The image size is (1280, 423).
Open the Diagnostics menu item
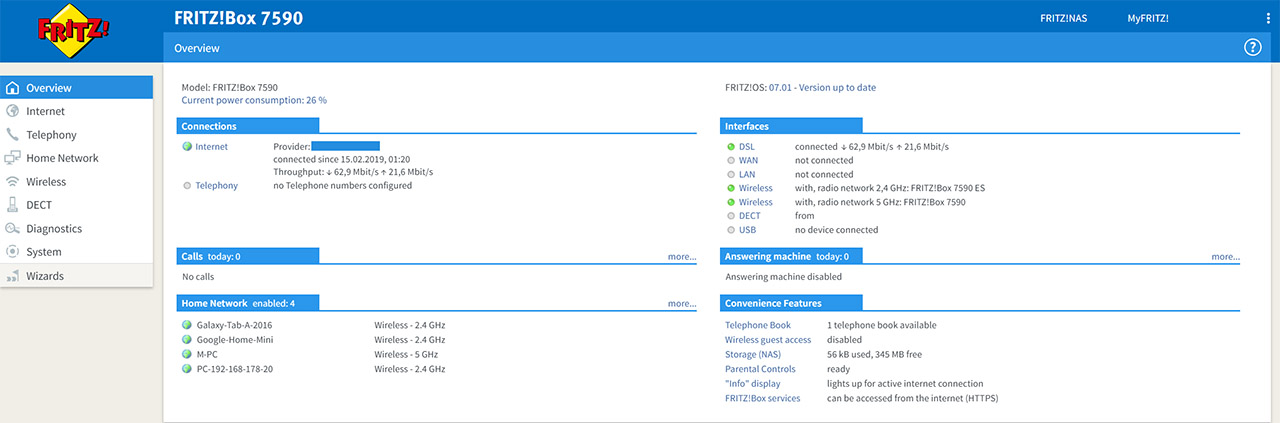click(77, 229)
